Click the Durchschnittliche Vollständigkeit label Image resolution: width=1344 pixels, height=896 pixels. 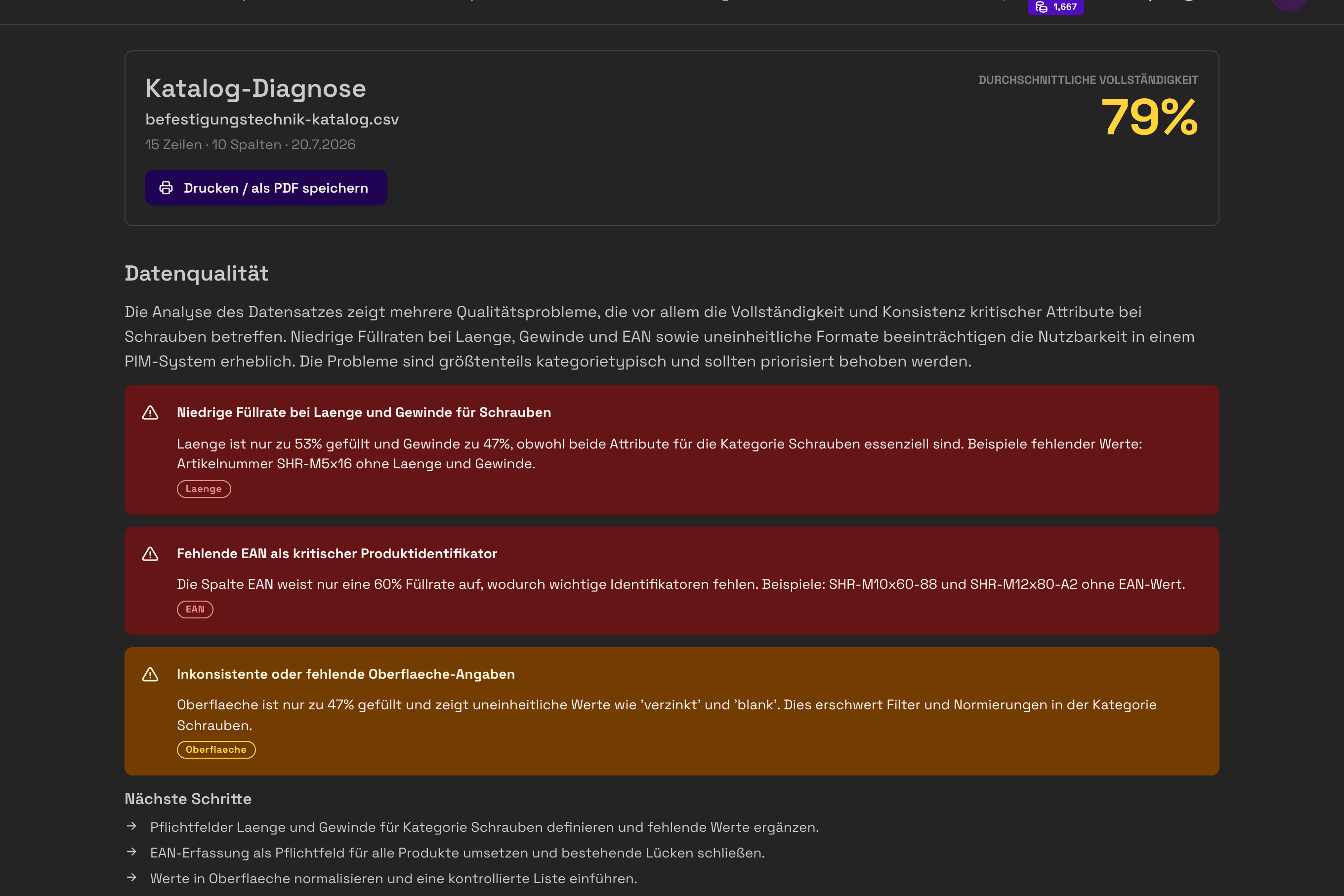(x=1088, y=80)
